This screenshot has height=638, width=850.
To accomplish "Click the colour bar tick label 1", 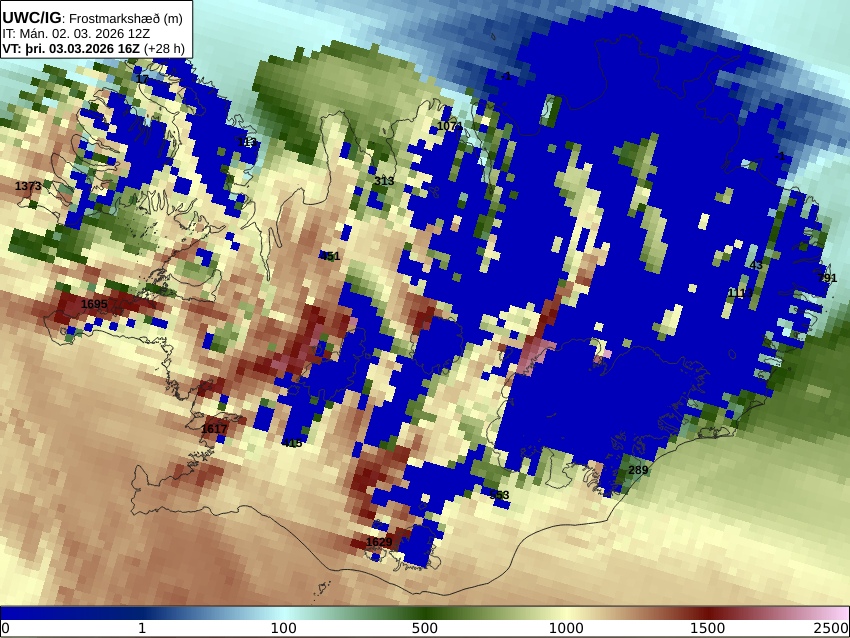I will 142,628.
